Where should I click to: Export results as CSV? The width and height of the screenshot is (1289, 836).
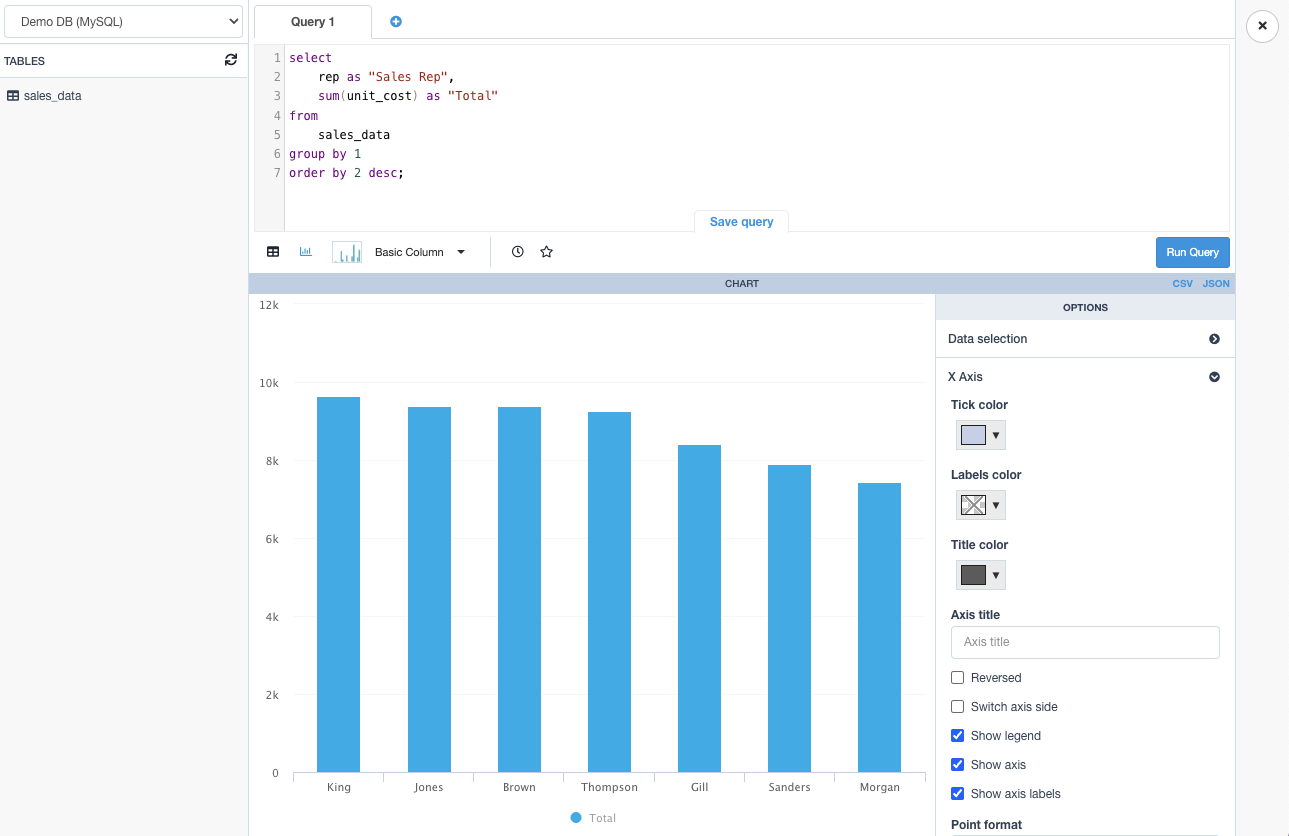[x=1183, y=284]
